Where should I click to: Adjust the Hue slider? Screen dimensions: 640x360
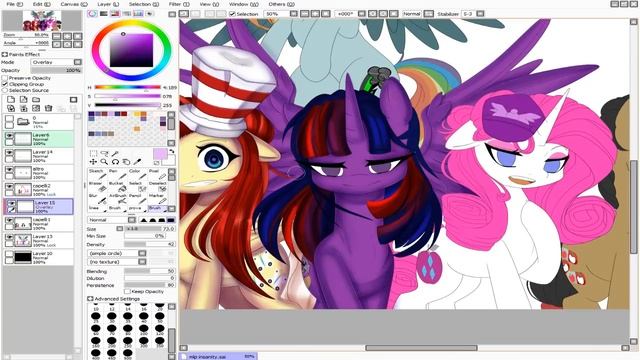[128, 87]
